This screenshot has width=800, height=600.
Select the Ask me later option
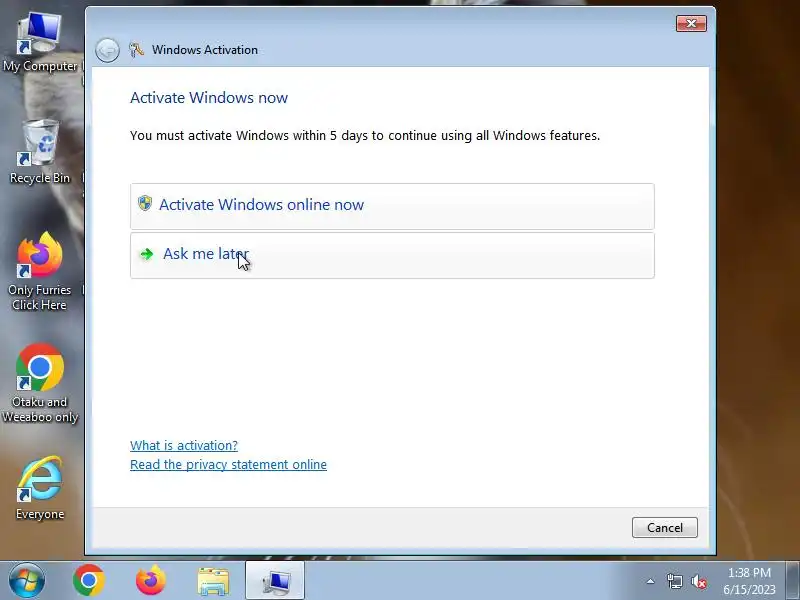click(x=392, y=255)
